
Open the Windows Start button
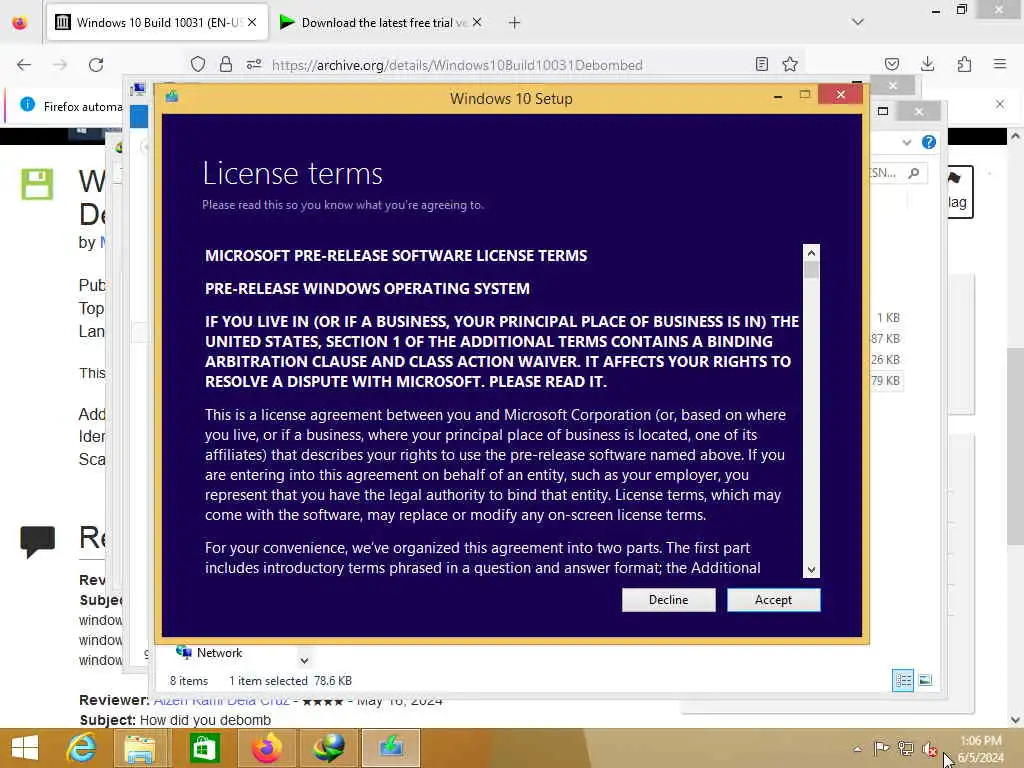pyautogui.click(x=25, y=748)
